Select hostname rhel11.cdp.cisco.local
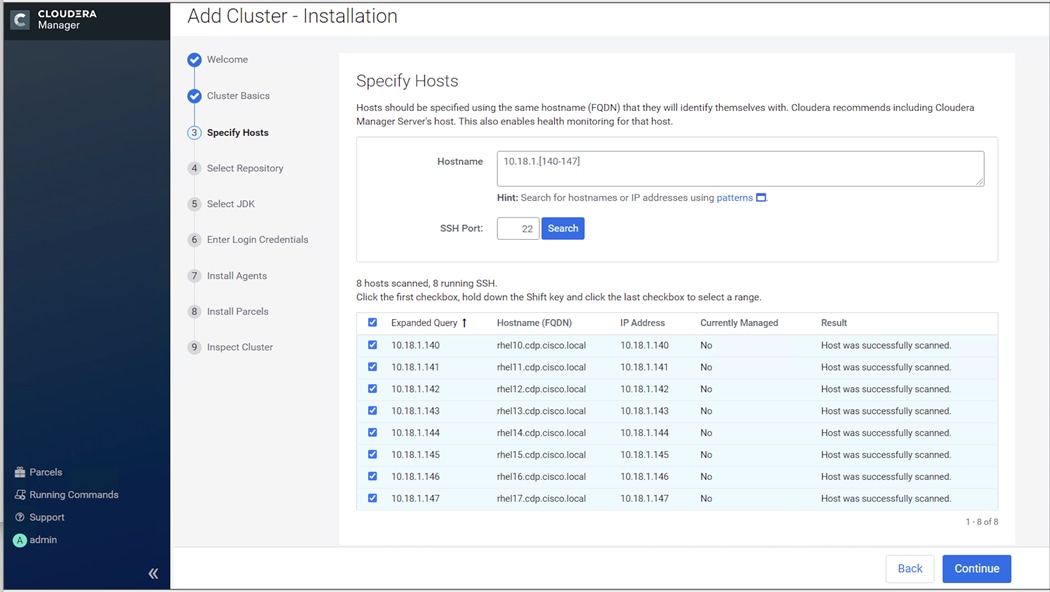 tap(541, 367)
